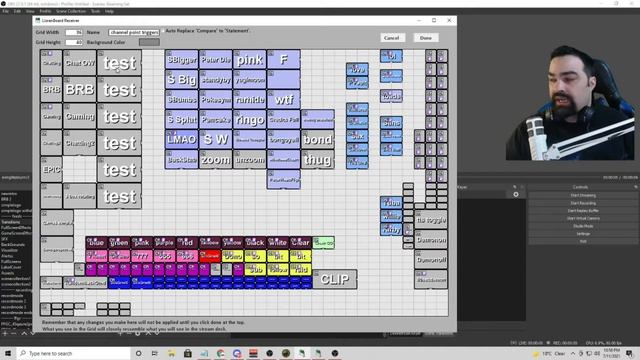640x360 pixels.
Task: Select the F deck button
Action: tap(284, 60)
